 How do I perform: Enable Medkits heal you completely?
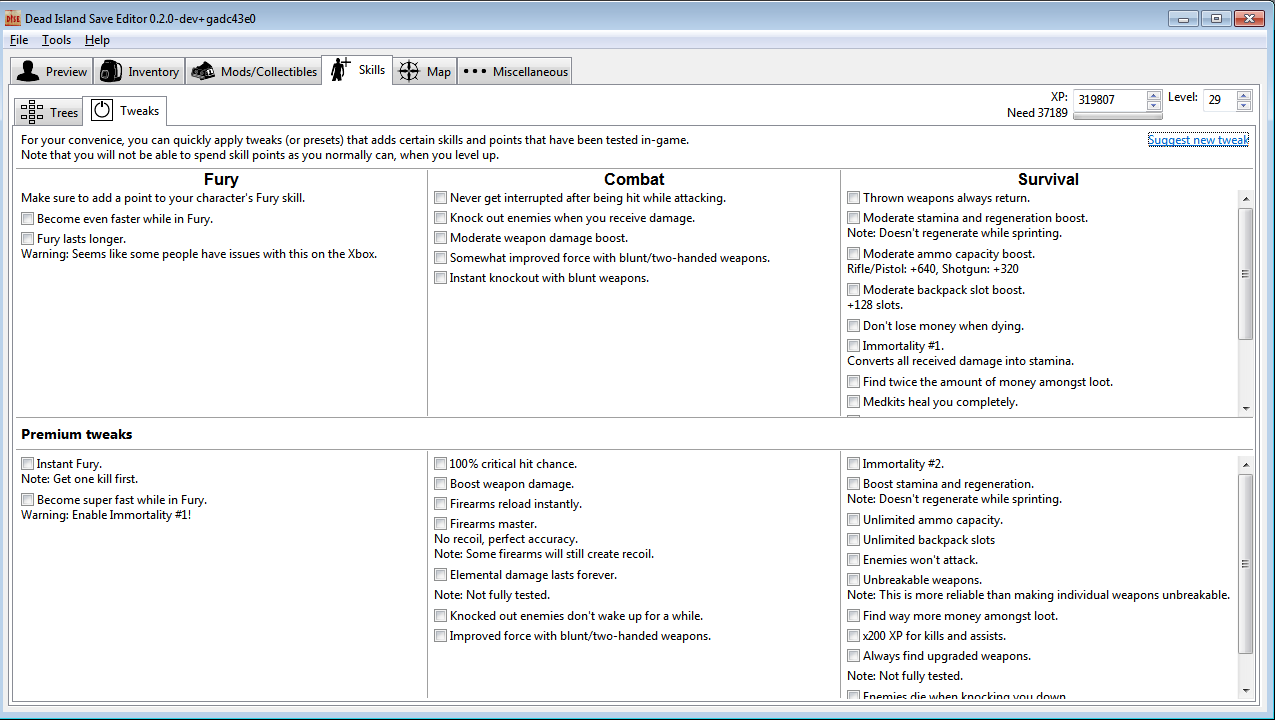(854, 402)
